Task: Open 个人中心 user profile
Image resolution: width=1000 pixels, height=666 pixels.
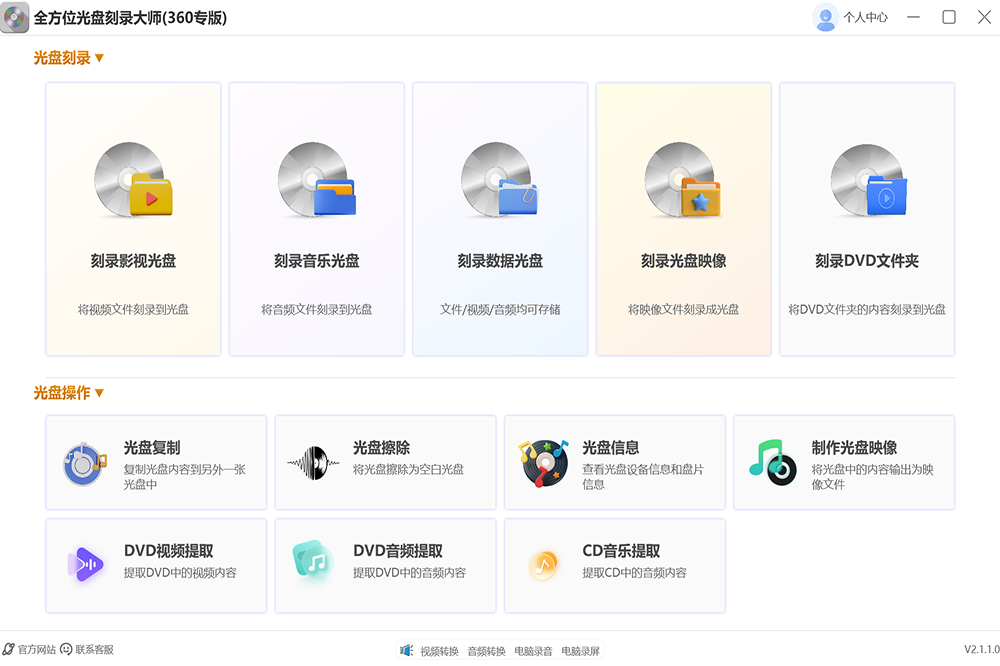Action: [851, 17]
